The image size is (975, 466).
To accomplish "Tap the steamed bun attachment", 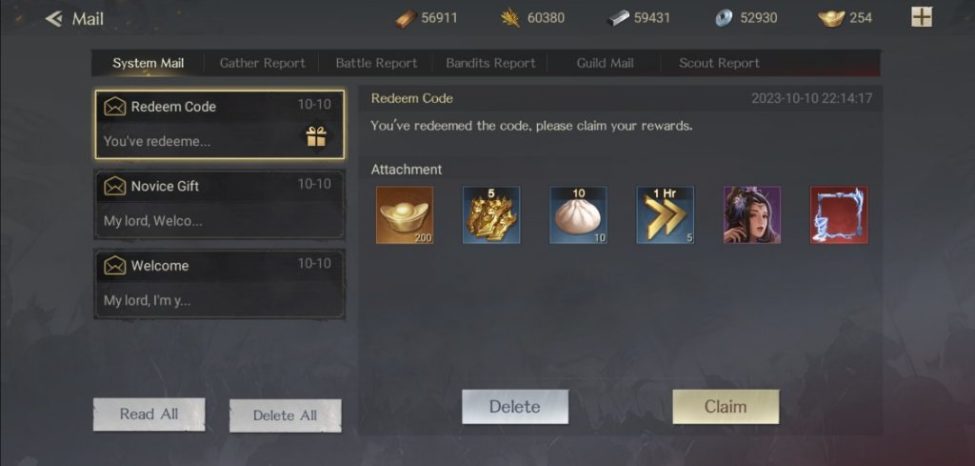I will click(x=578, y=215).
